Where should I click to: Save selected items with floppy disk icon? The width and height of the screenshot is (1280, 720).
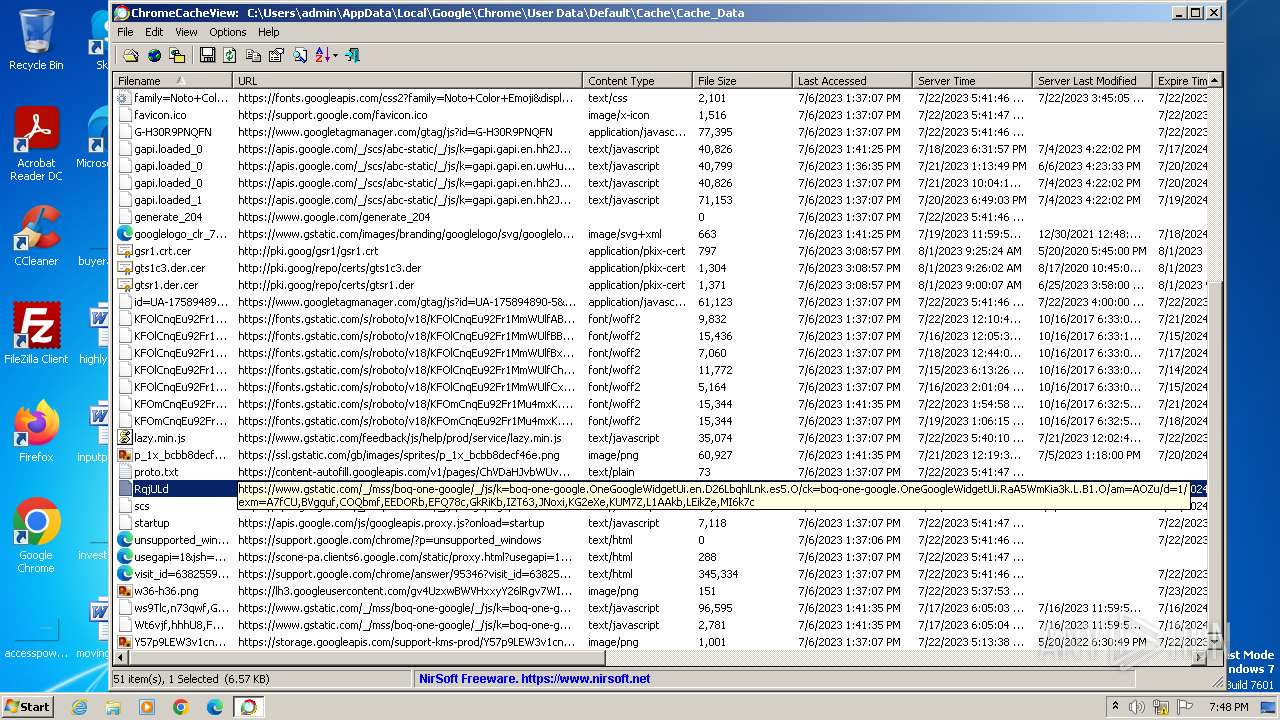[x=207, y=56]
